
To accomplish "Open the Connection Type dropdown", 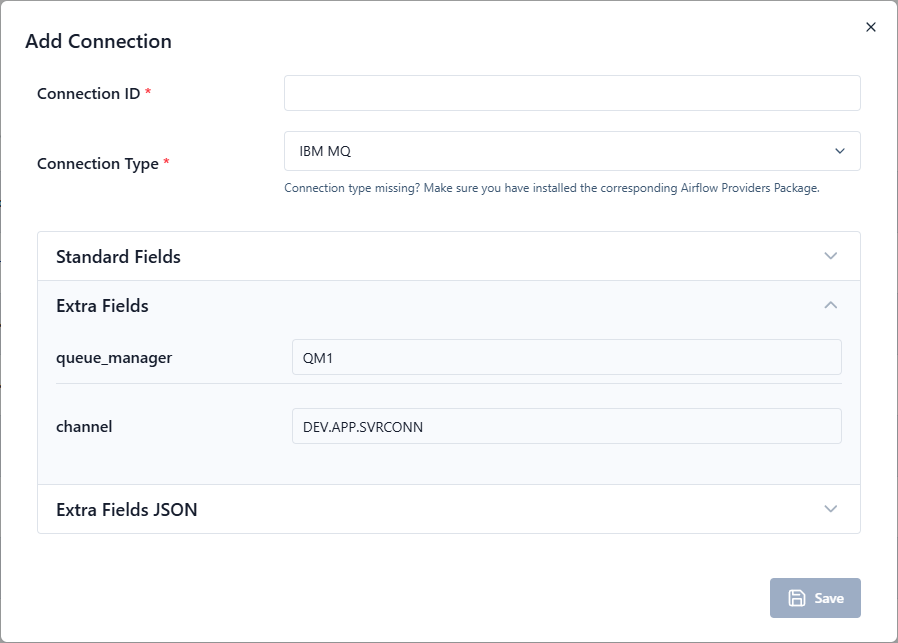I will pos(572,151).
